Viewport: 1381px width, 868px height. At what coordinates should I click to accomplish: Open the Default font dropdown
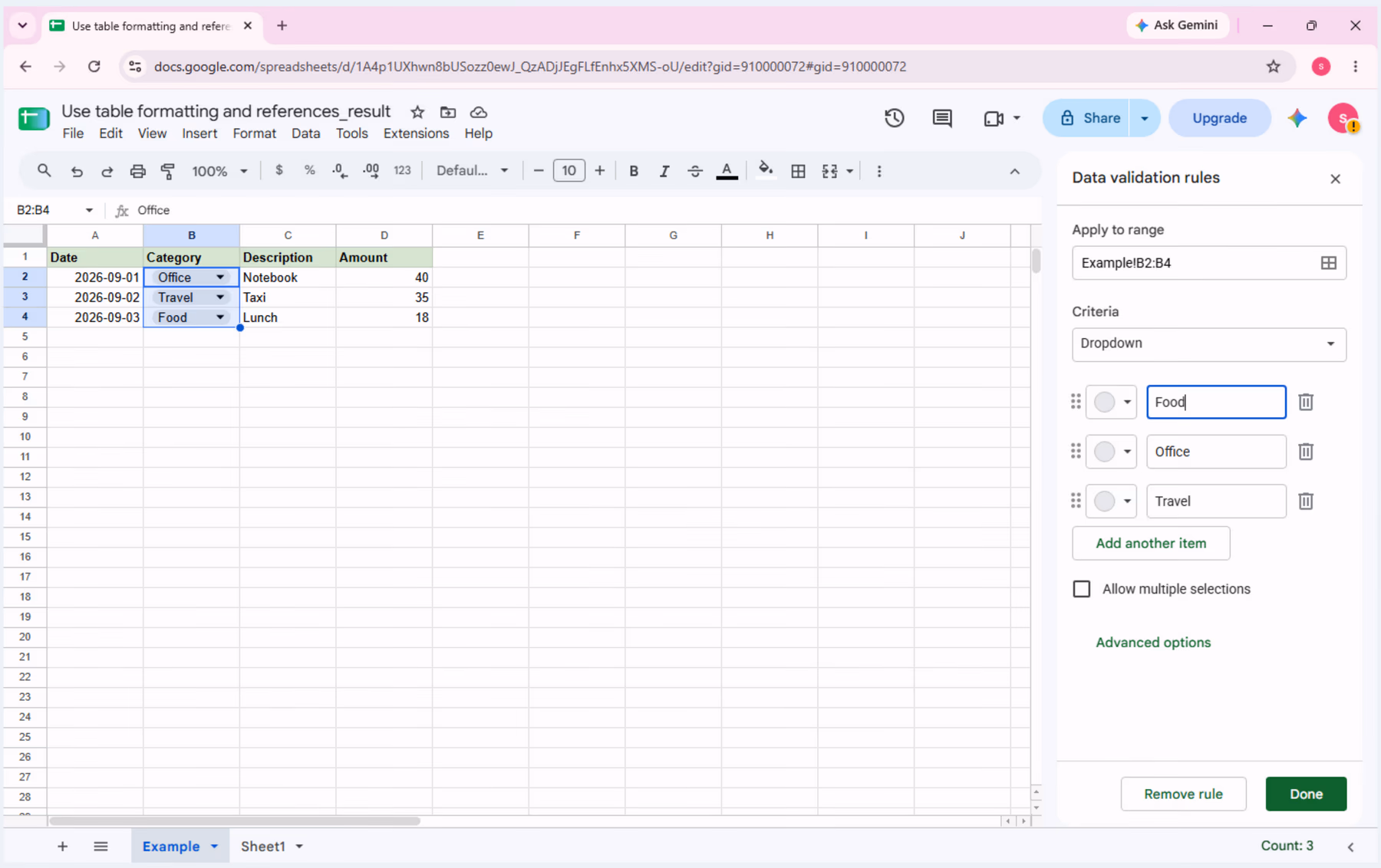pyautogui.click(x=472, y=170)
